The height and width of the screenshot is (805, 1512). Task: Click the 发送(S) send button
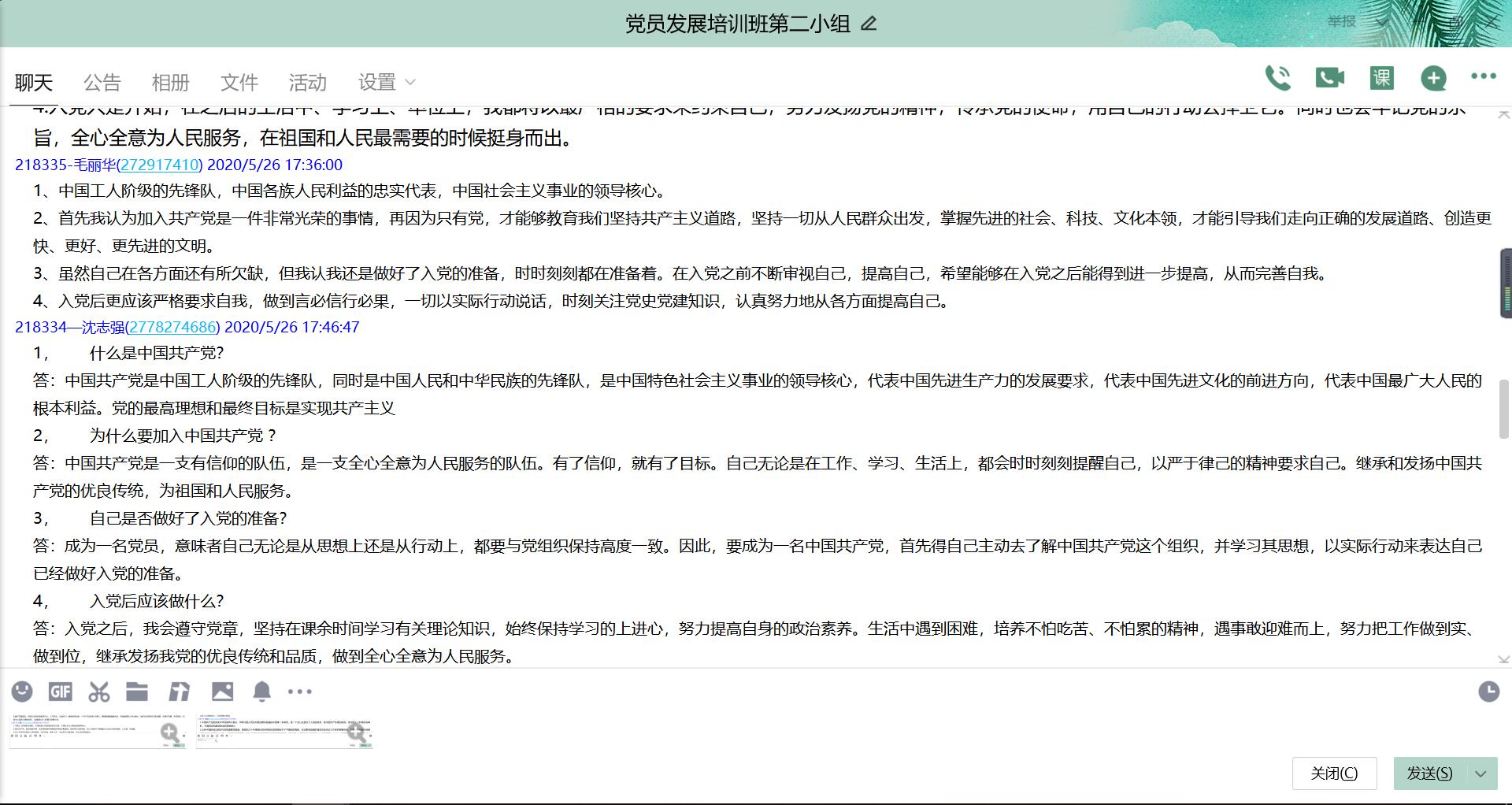(x=1430, y=773)
